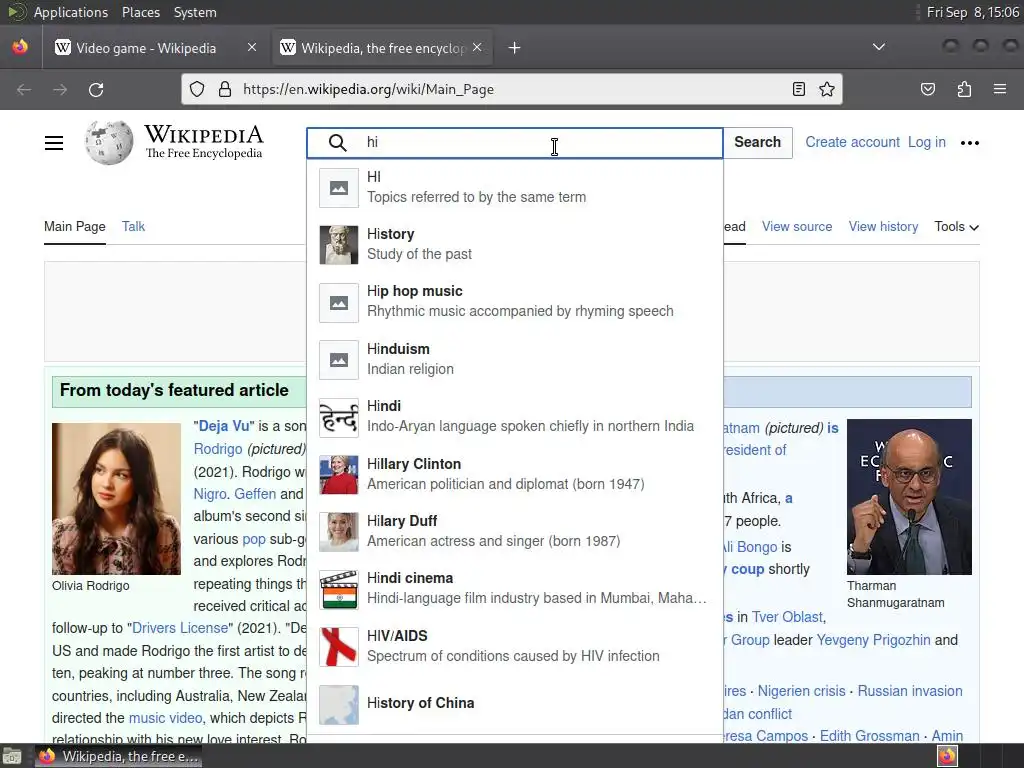The height and width of the screenshot is (768, 1024).
Task: Open the tracking protection shield icon
Action: [x=197, y=89]
